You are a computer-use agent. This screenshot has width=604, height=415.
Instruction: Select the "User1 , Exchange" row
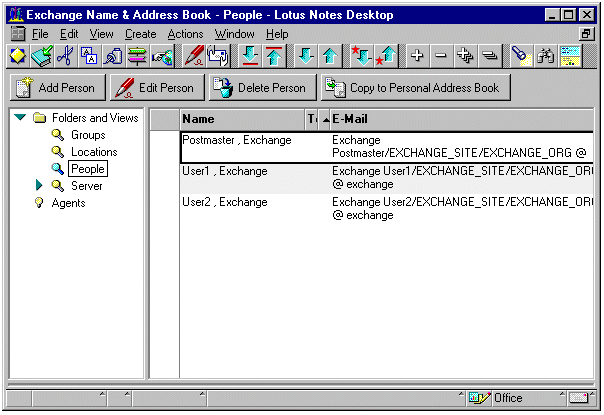click(x=386, y=178)
